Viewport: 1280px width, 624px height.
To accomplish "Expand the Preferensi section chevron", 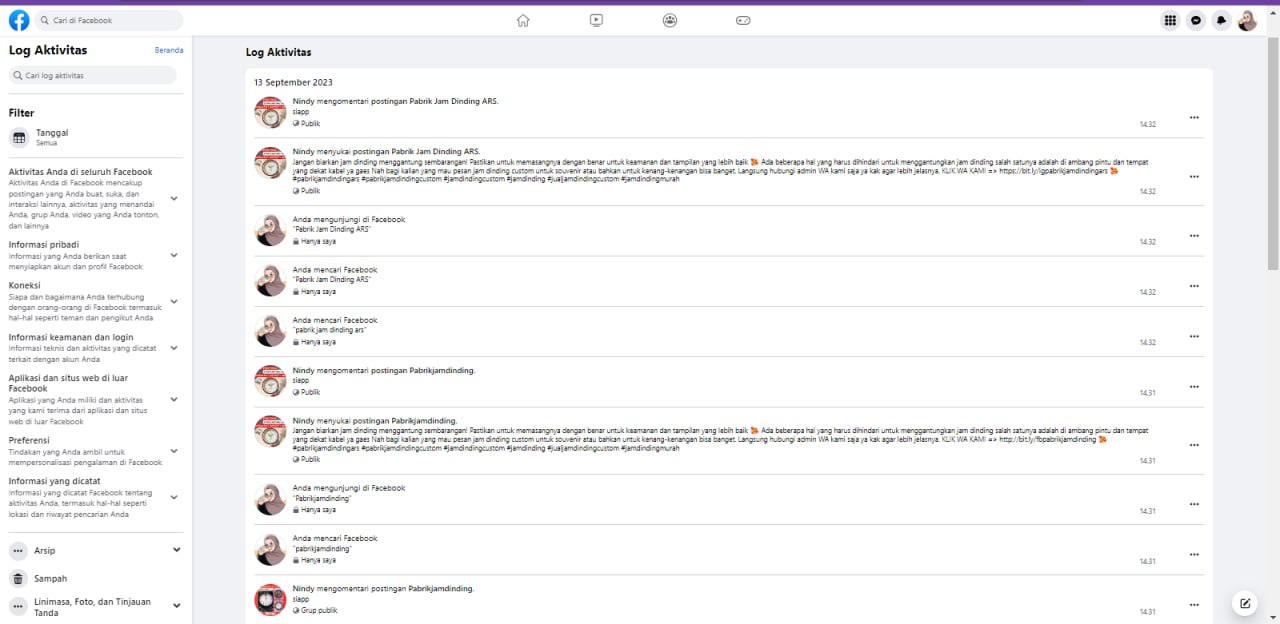I will click(x=174, y=451).
